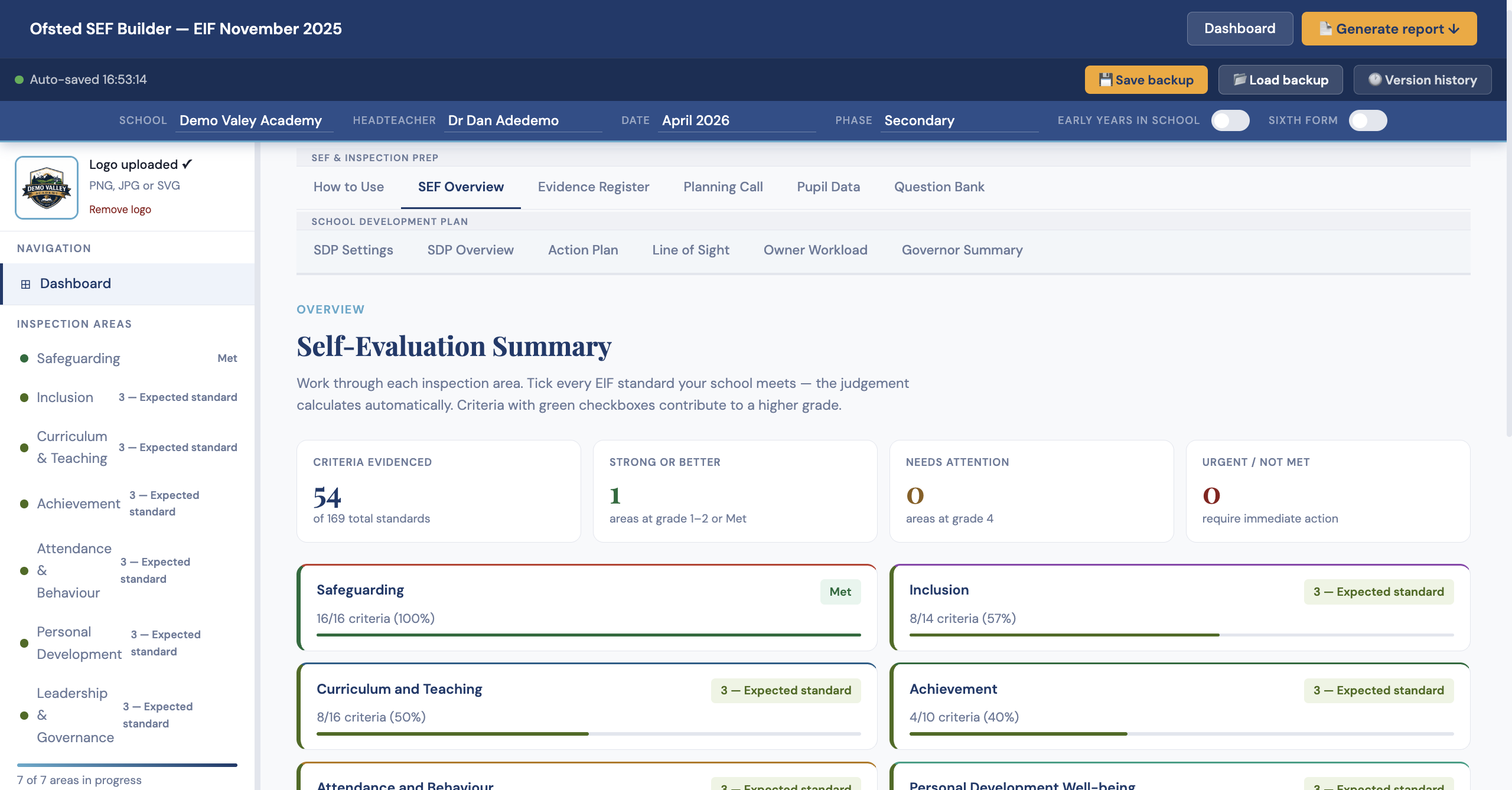Open Attendance & Behaviour in the sidebar
The image size is (1512, 790).
(129, 570)
